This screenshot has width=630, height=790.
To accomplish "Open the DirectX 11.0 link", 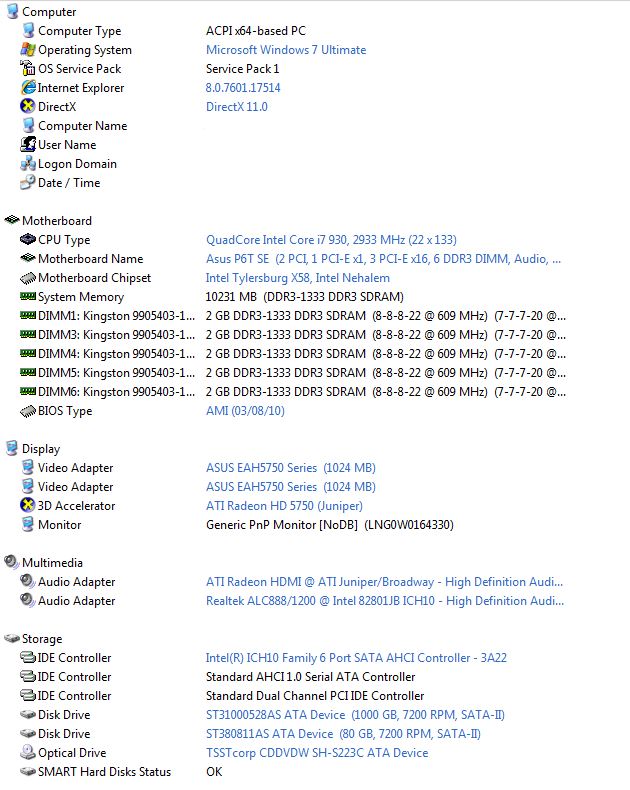I will tap(236, 107).
